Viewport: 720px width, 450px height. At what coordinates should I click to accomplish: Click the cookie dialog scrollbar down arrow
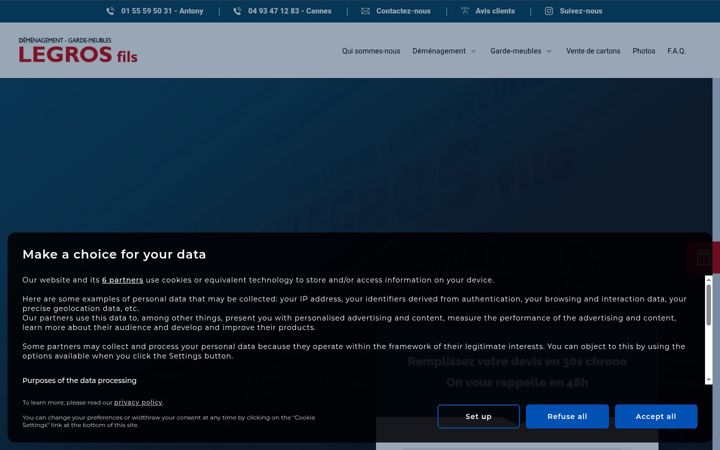pyautogui.click(x=709, y=380)
